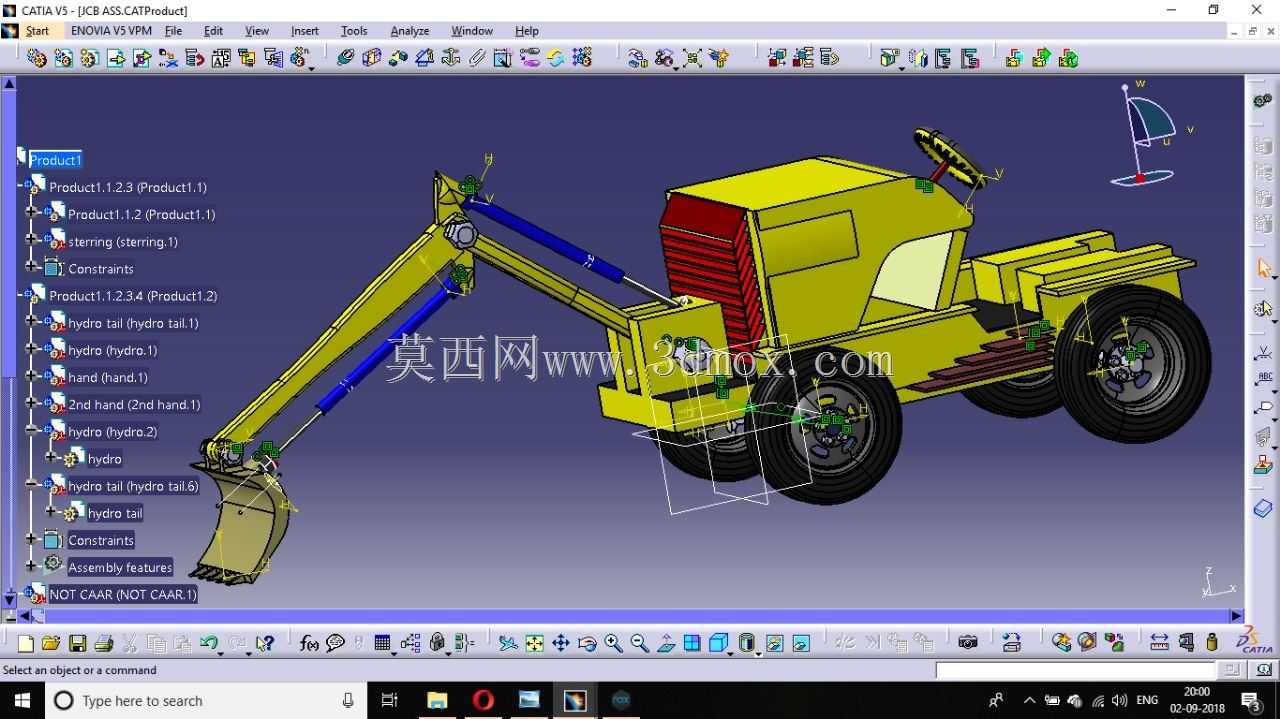Open the Analyze menu
This screenshot has width=1280, height=719.
410,31
